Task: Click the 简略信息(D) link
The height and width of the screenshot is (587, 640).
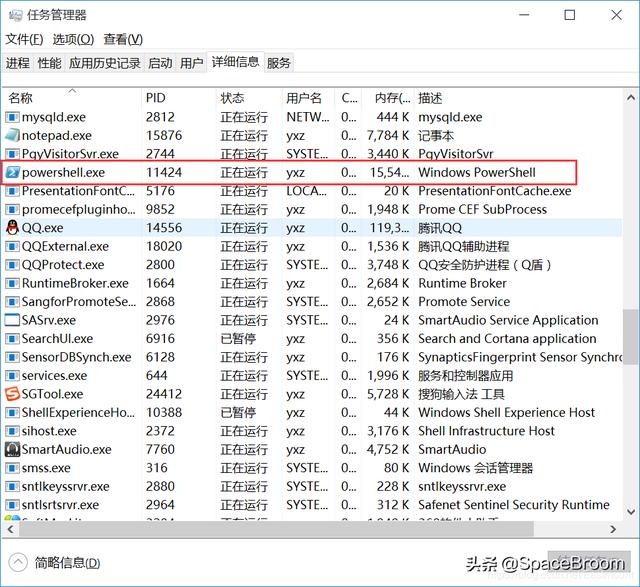Action: coord(67,563)
